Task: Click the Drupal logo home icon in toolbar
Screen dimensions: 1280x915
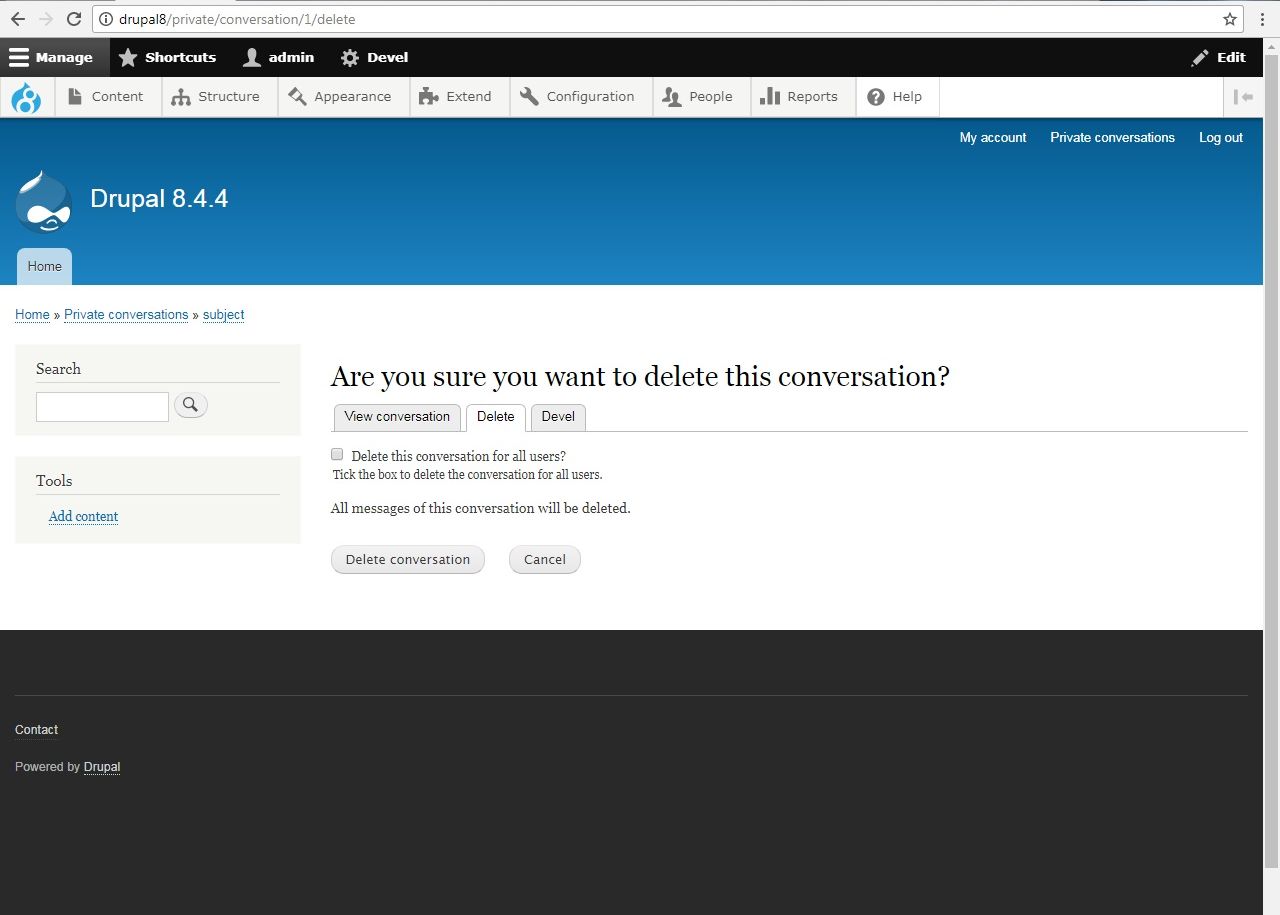Action: (27, 96)
